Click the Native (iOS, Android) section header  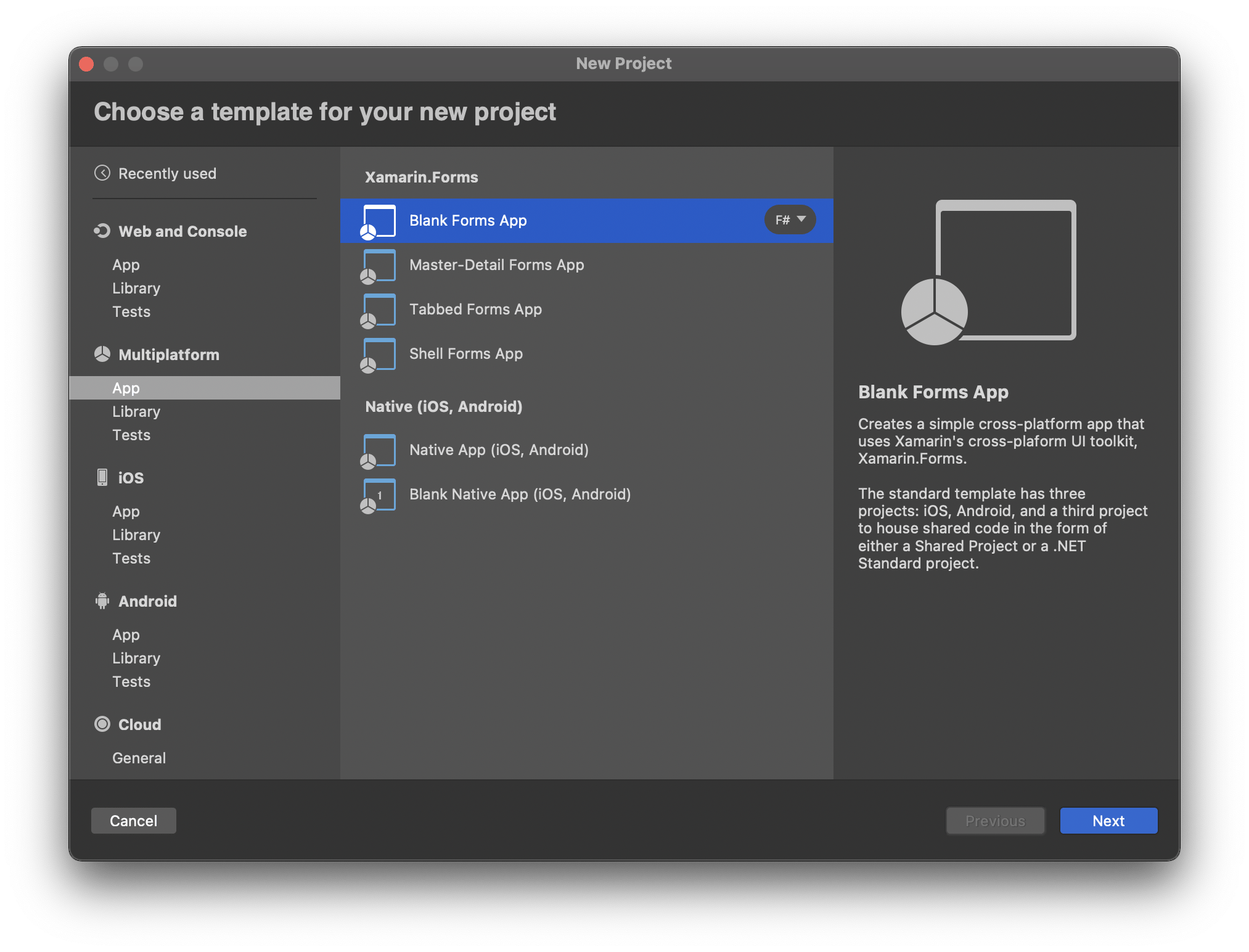[444, 407]
